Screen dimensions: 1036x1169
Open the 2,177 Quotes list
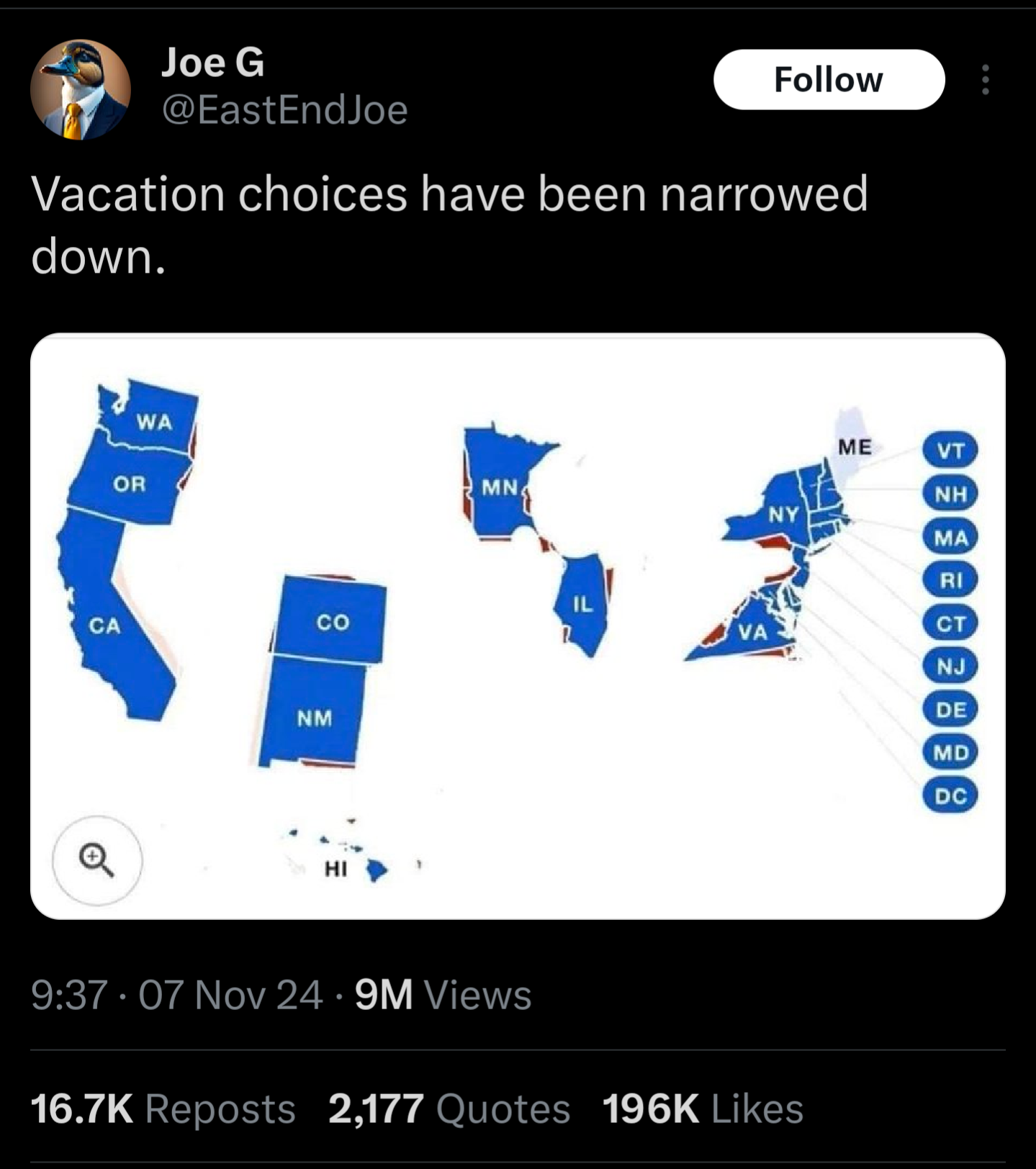pyautogui.click(x=449, y=1108)
